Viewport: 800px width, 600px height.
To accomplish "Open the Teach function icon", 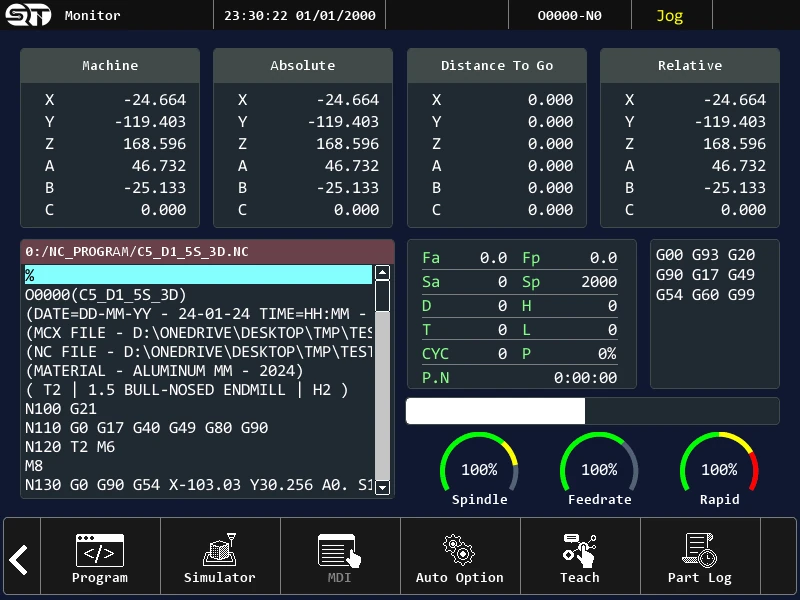I will point(579,550).
